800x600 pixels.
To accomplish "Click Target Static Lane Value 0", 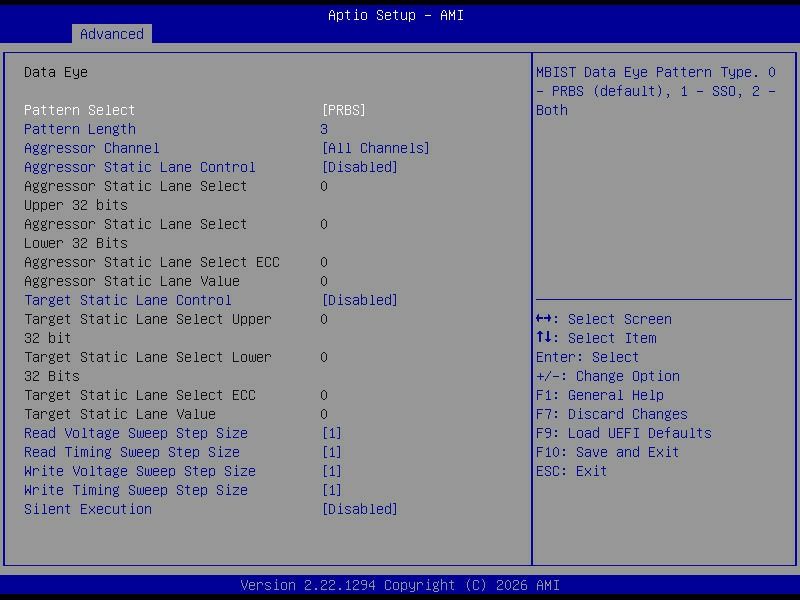I will coord(324,414).
